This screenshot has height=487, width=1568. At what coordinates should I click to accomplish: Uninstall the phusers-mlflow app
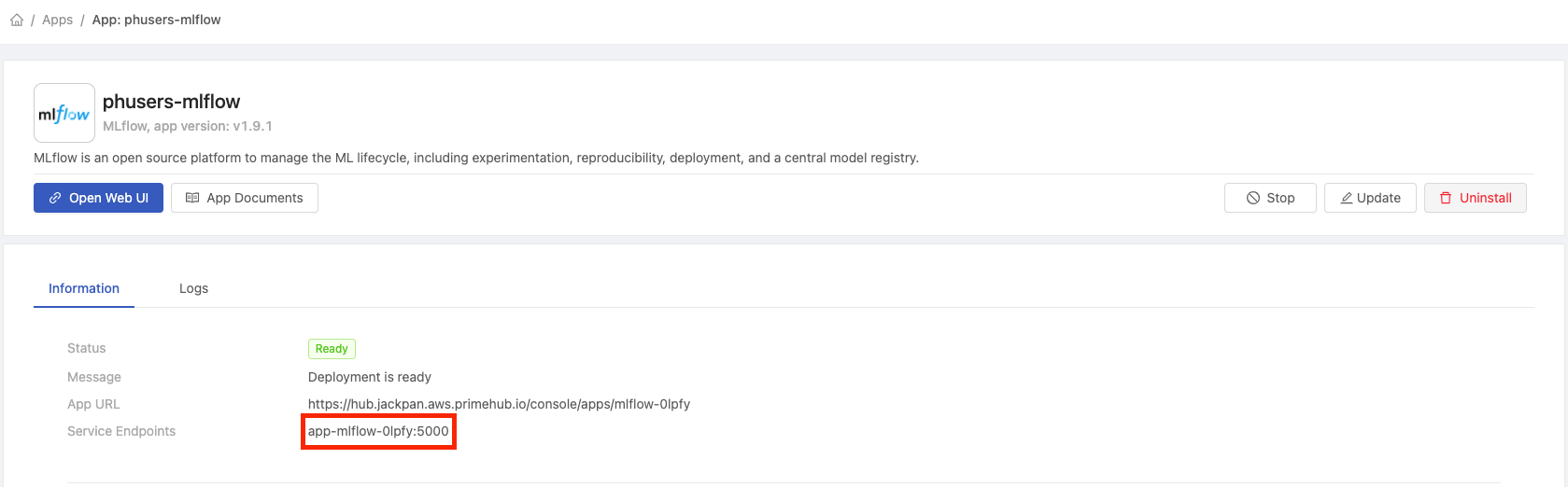(1476, 198)
